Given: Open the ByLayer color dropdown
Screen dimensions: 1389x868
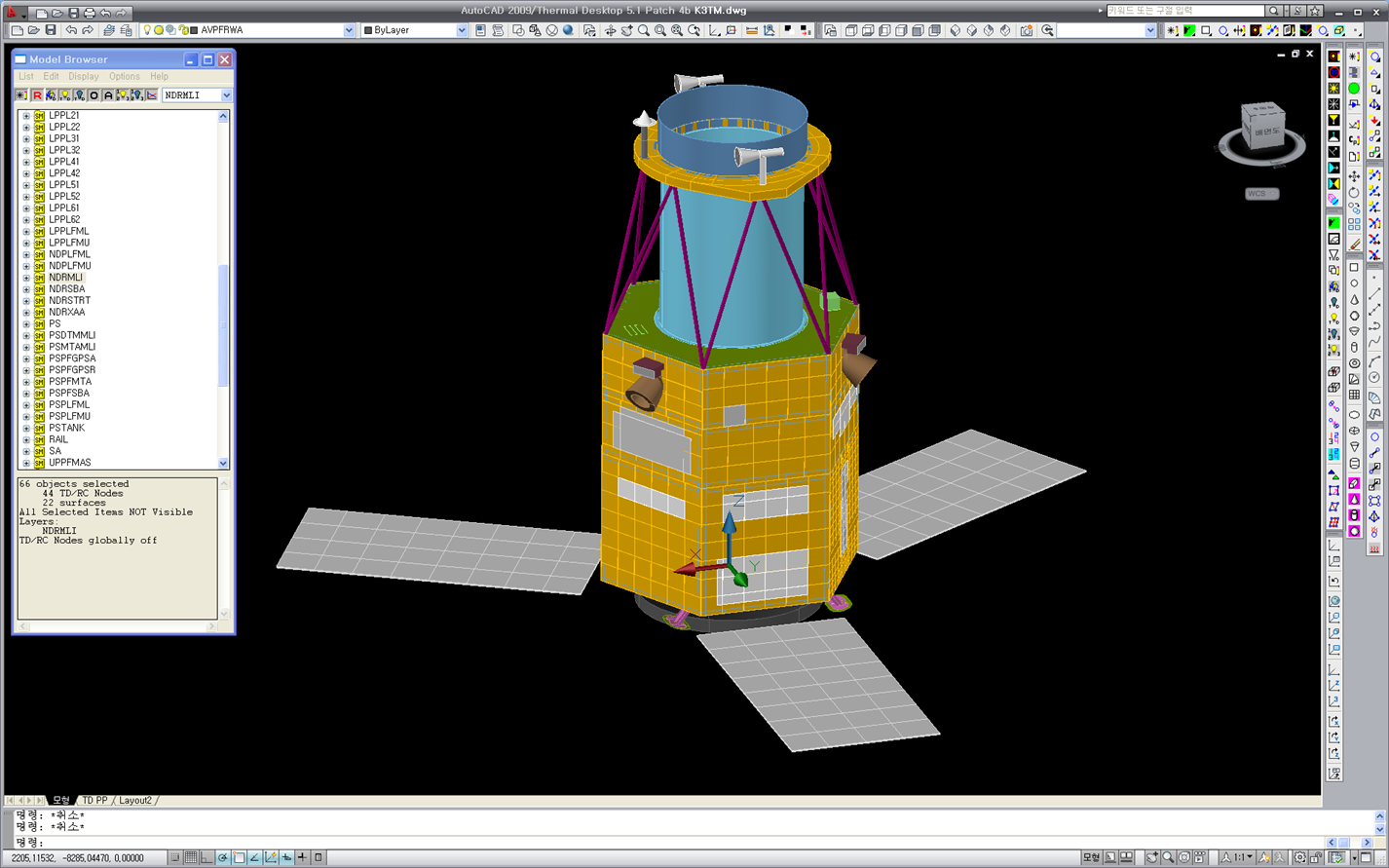Looking at the screenshot, I should 462,30.
